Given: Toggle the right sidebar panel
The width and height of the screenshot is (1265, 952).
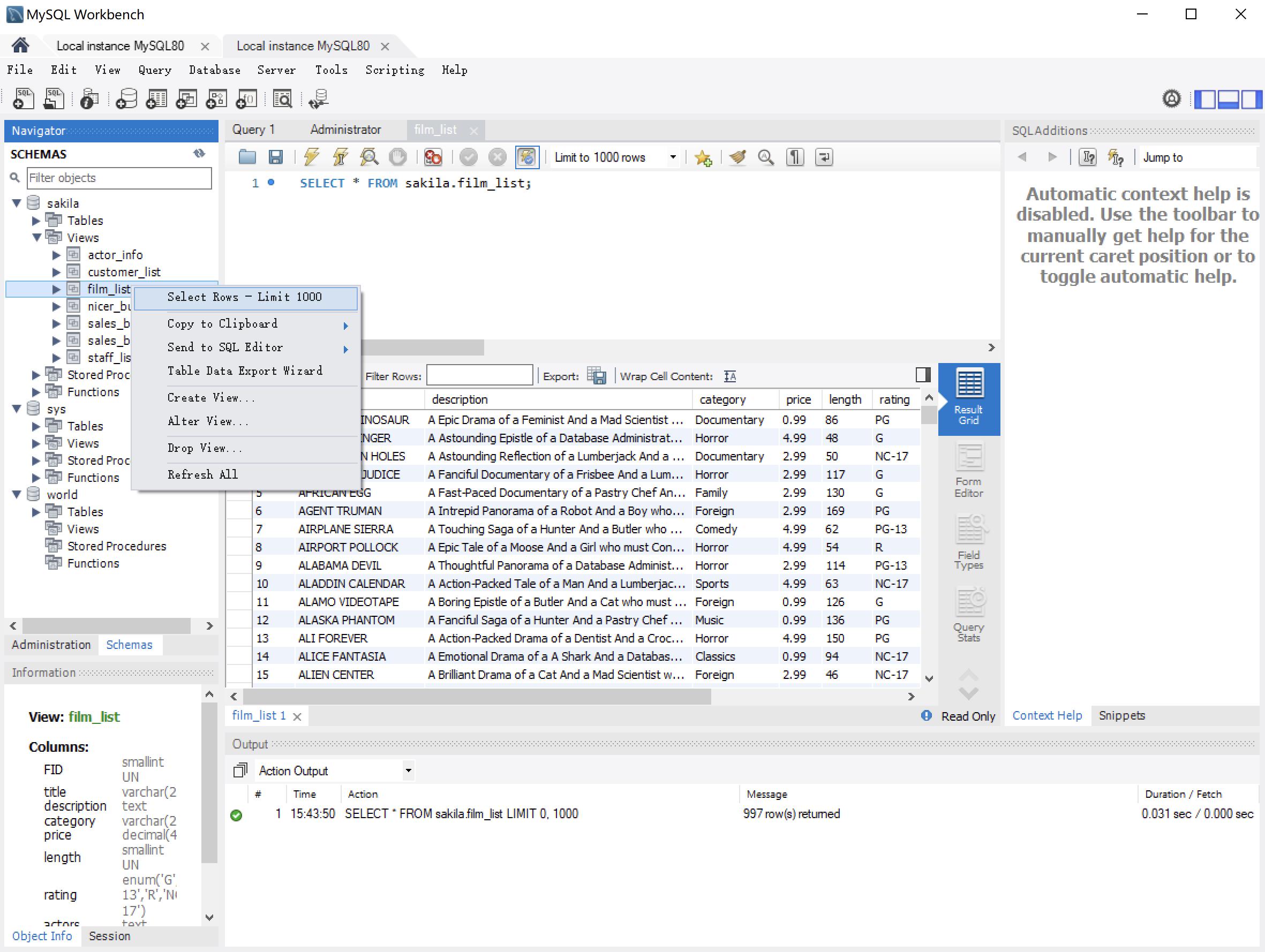Looking at the screenshot, I should point(1251,99).
